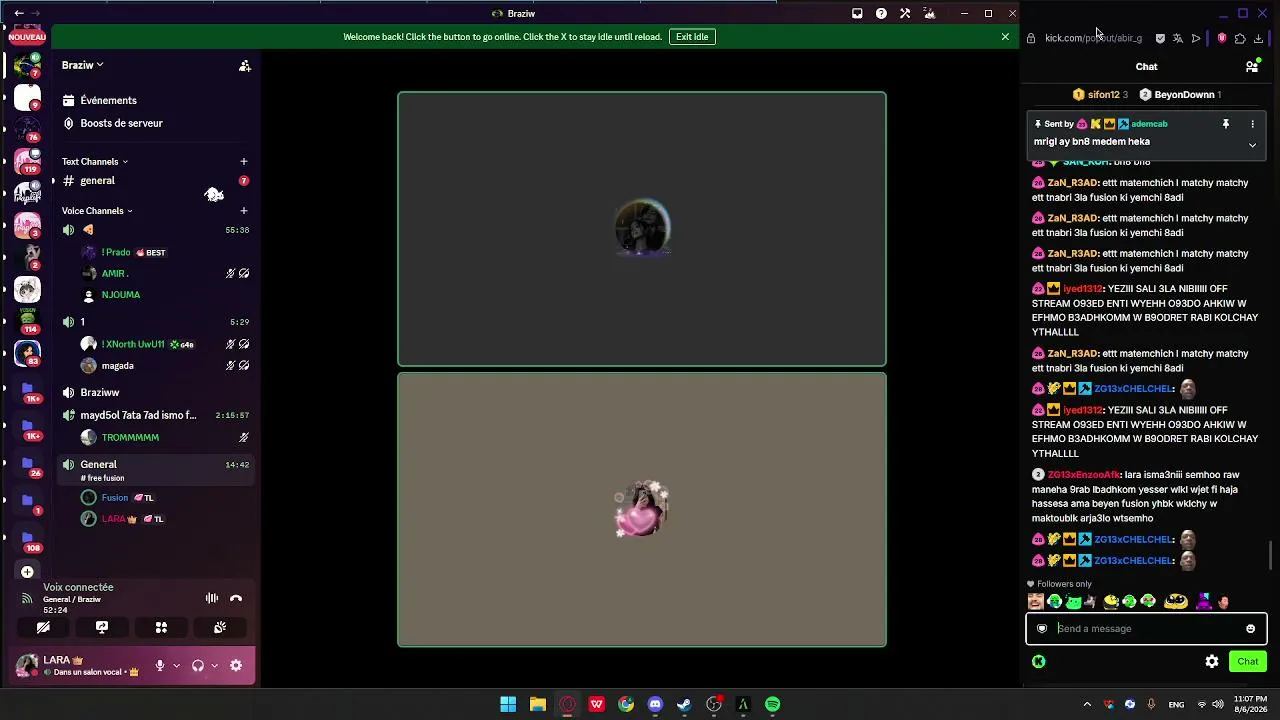Open noise suppression waveform icon in voice panel
Image resolution: width=1280 pixels, height=720 pixels.
point(212,598)
